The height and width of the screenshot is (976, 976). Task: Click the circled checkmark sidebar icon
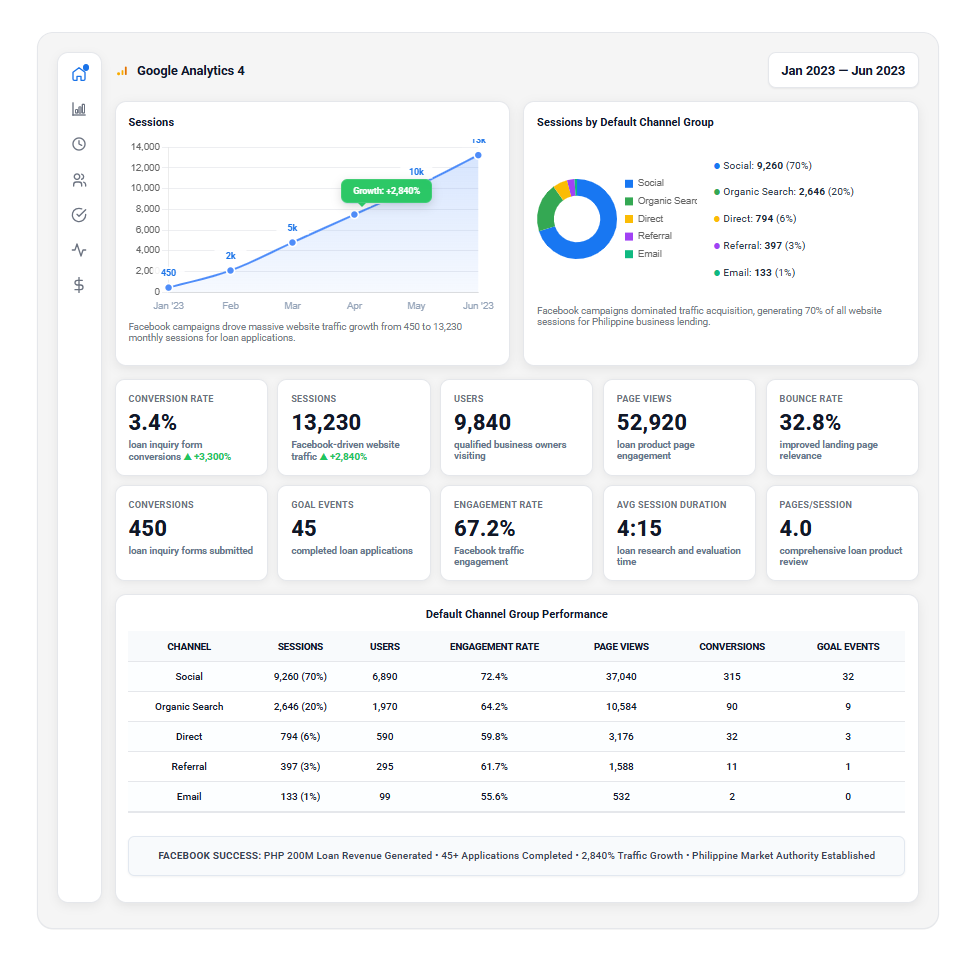[x=79, y=215]
